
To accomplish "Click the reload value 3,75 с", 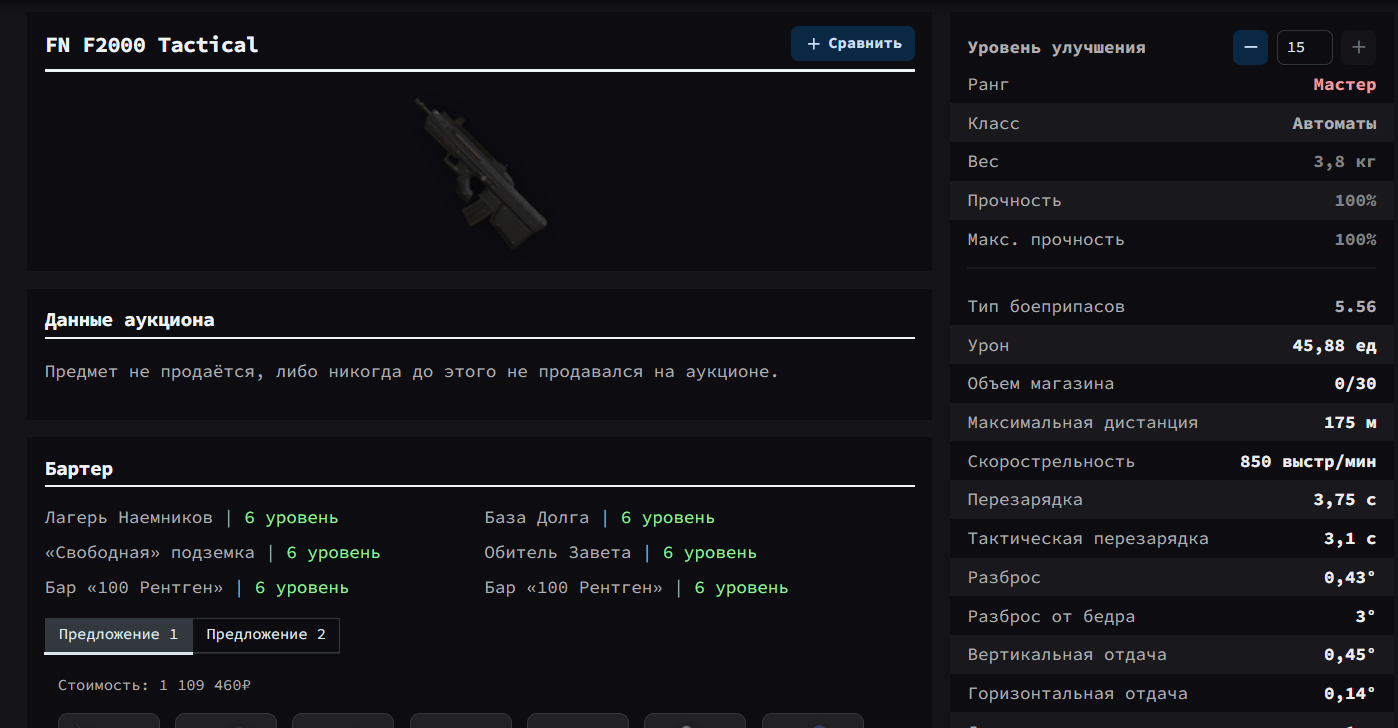I will click(x=1345, y=500).
